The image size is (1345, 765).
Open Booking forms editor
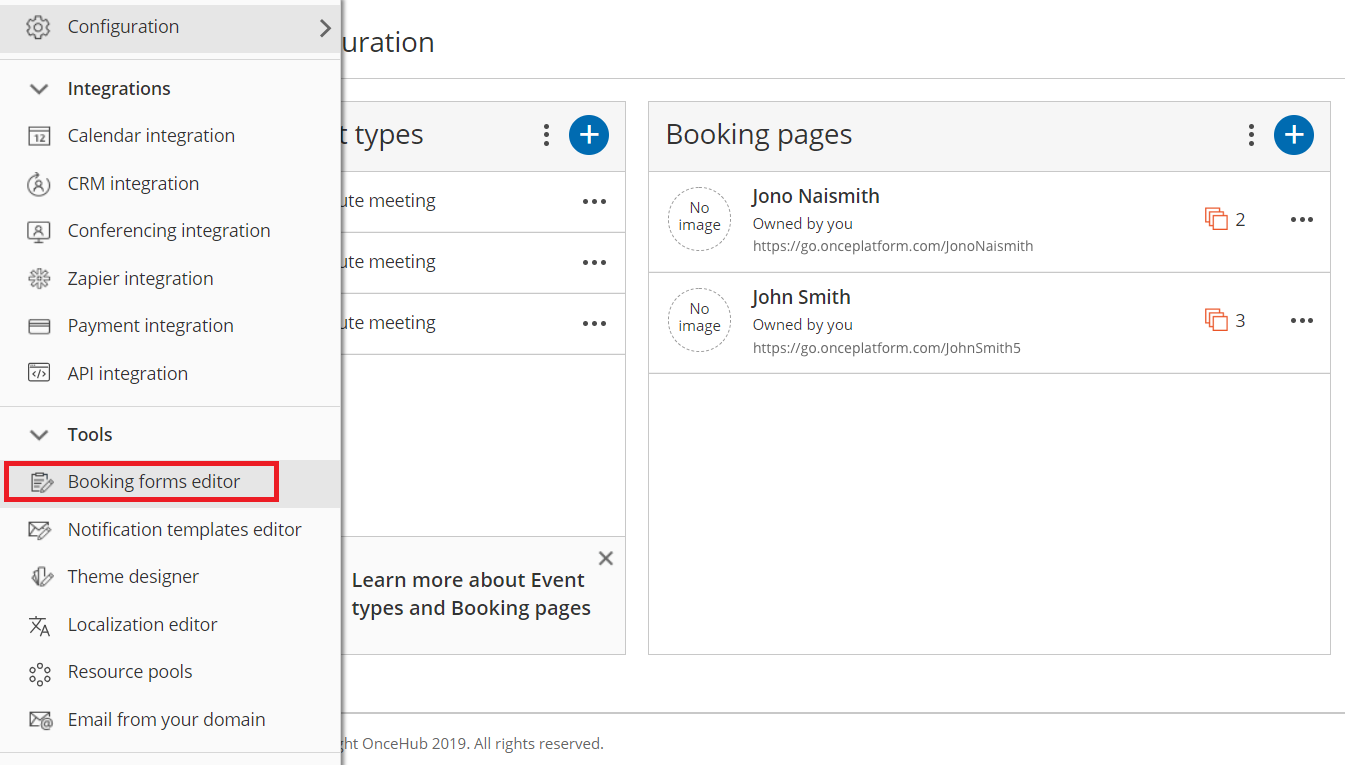[x=153, y=482]
